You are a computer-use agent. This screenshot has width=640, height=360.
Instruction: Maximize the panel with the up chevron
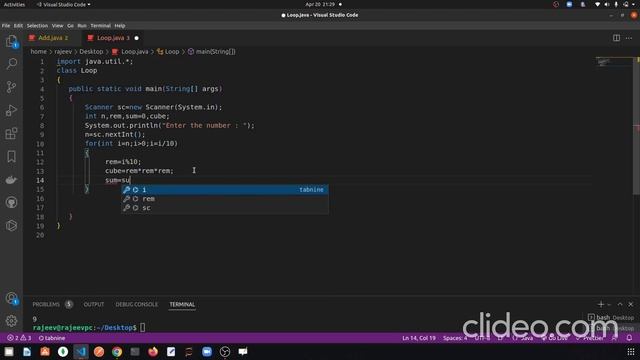[x=620, y=304]
